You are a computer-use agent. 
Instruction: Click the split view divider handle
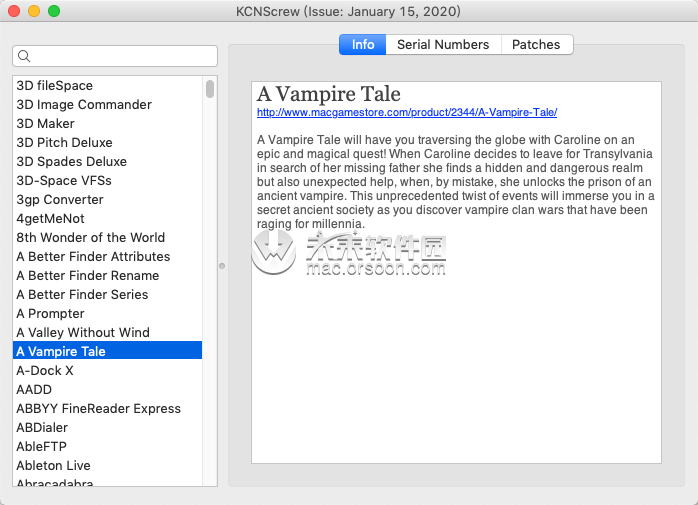(222, 266)
